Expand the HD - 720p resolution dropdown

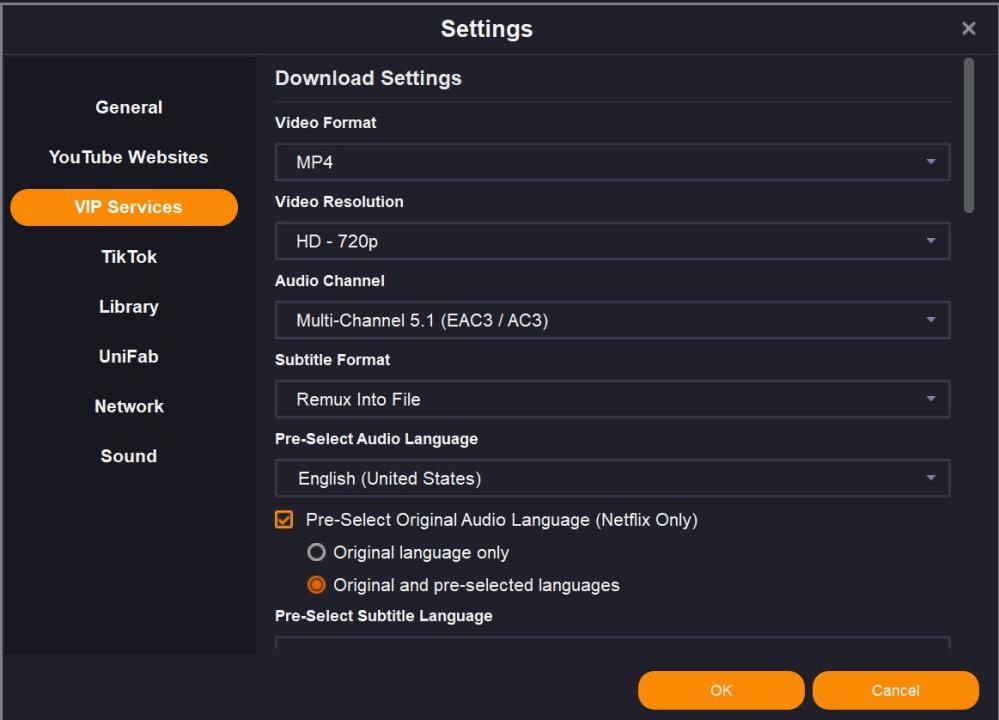pyautogui.click(x=612, y=241)
